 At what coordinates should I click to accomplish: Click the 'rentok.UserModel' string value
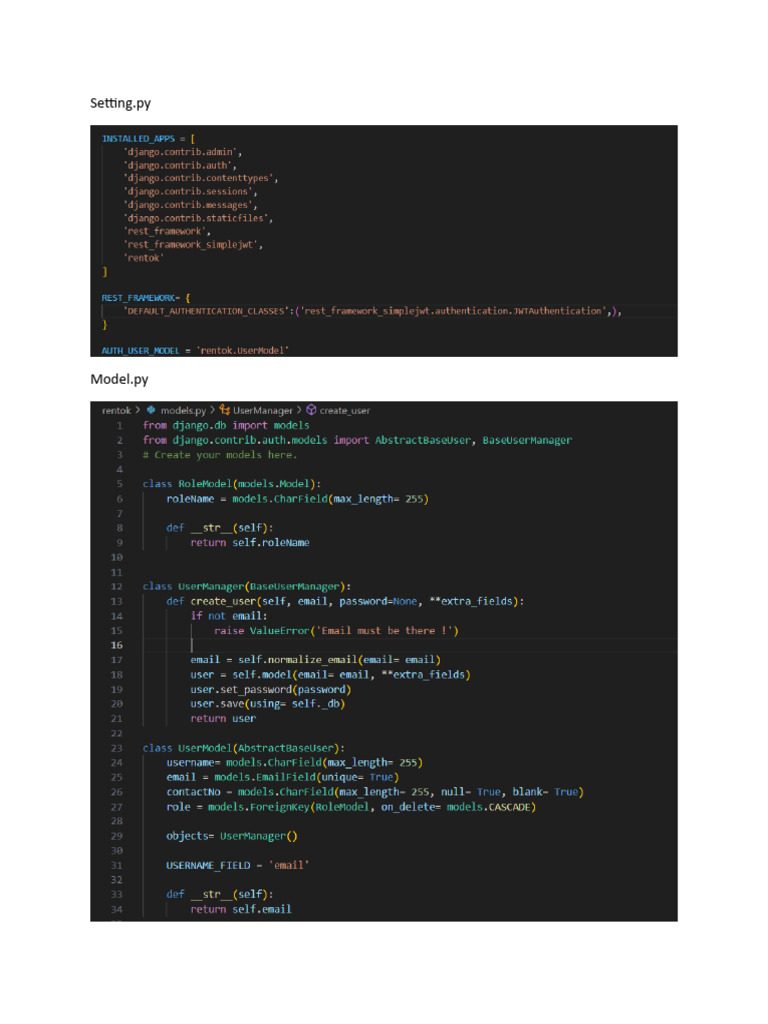point(243,351)
